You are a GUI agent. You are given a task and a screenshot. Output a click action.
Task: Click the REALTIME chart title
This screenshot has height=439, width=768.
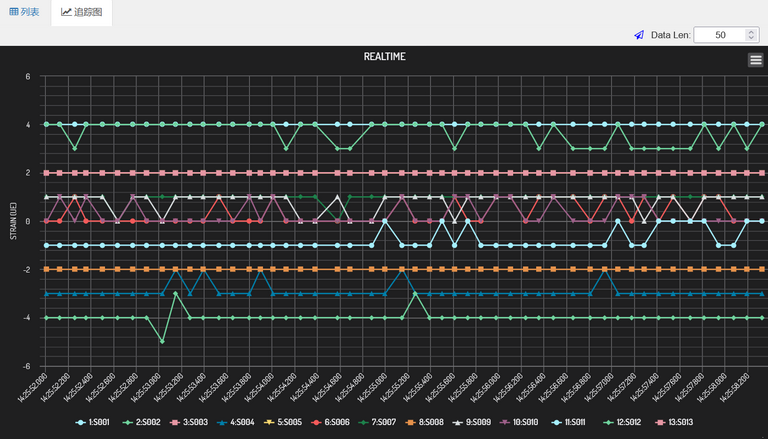384,57
